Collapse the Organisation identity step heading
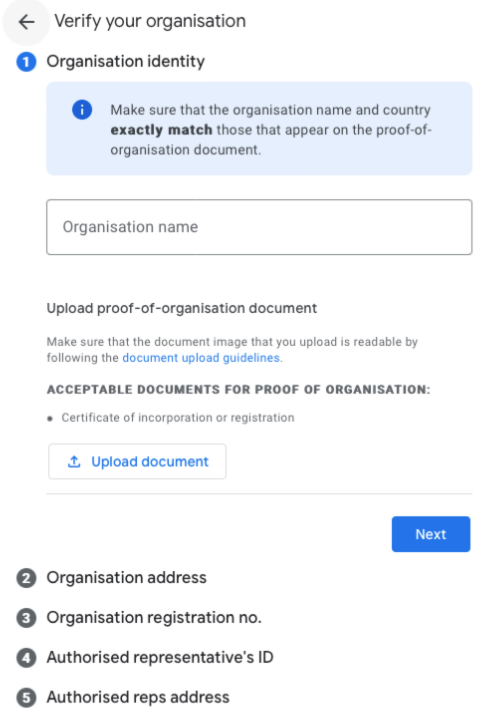This screenshot has width=485, height=716. click(126, 61)
